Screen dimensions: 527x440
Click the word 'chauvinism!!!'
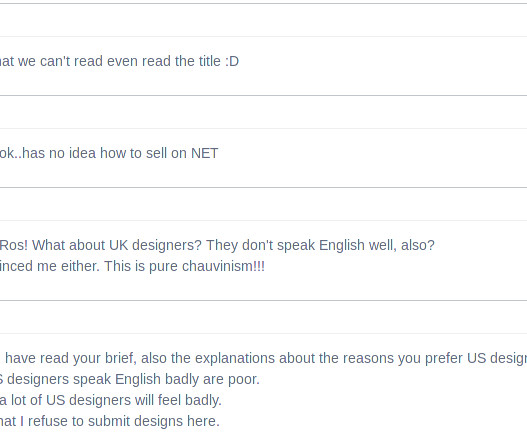click(x=224, y=266)
